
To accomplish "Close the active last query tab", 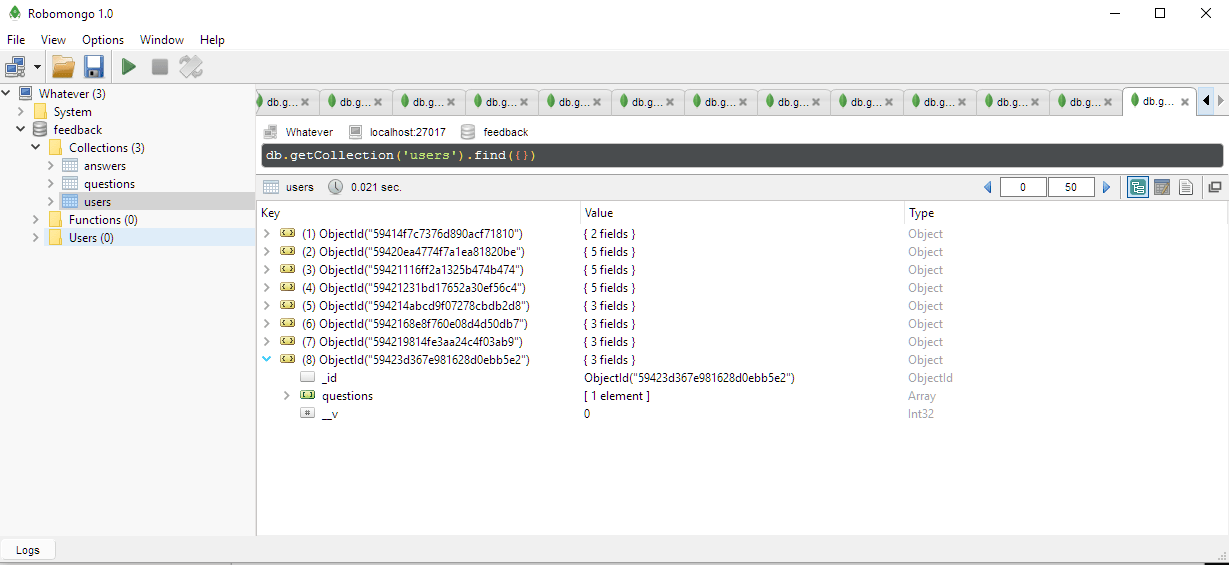I will click(x=1185, y=102).
